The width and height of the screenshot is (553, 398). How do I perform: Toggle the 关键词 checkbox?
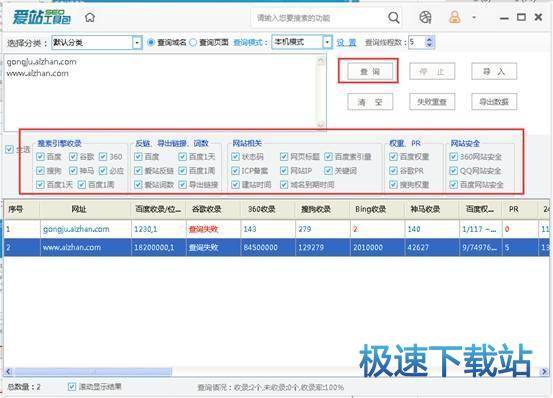pyautogui.click(x=328, y=171)
